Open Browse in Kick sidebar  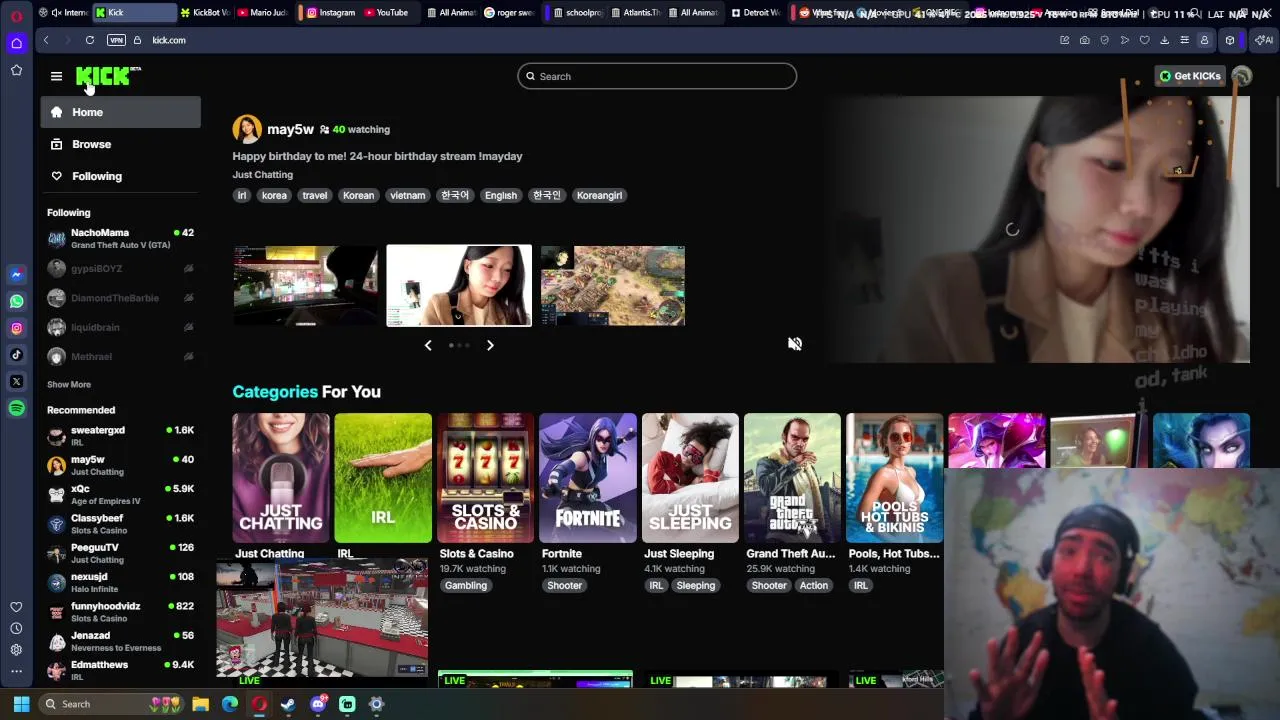click(120, 144)
